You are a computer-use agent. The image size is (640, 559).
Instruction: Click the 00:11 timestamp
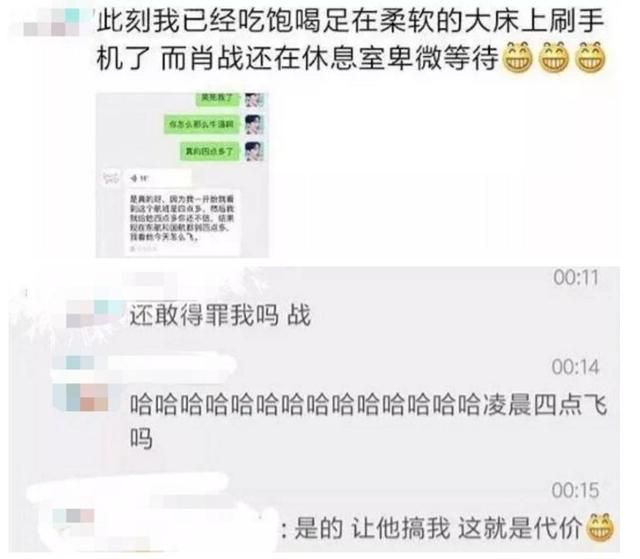click(576, 278)
